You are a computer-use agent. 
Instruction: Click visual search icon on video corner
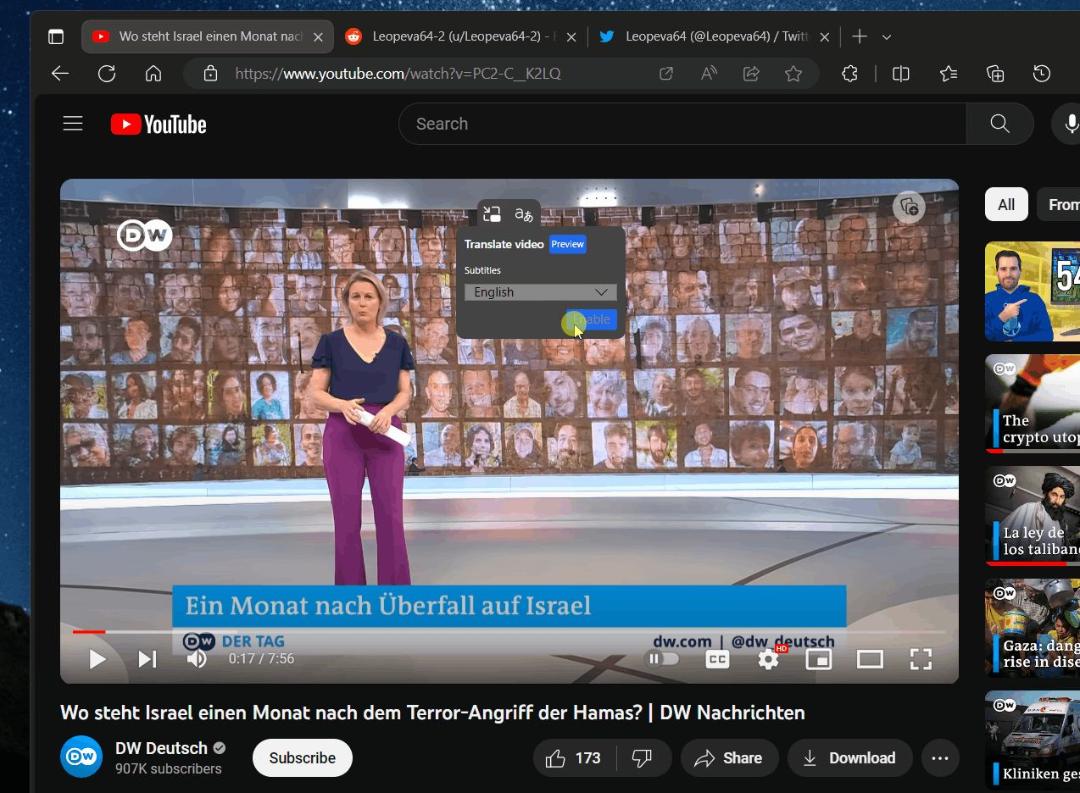909,207
